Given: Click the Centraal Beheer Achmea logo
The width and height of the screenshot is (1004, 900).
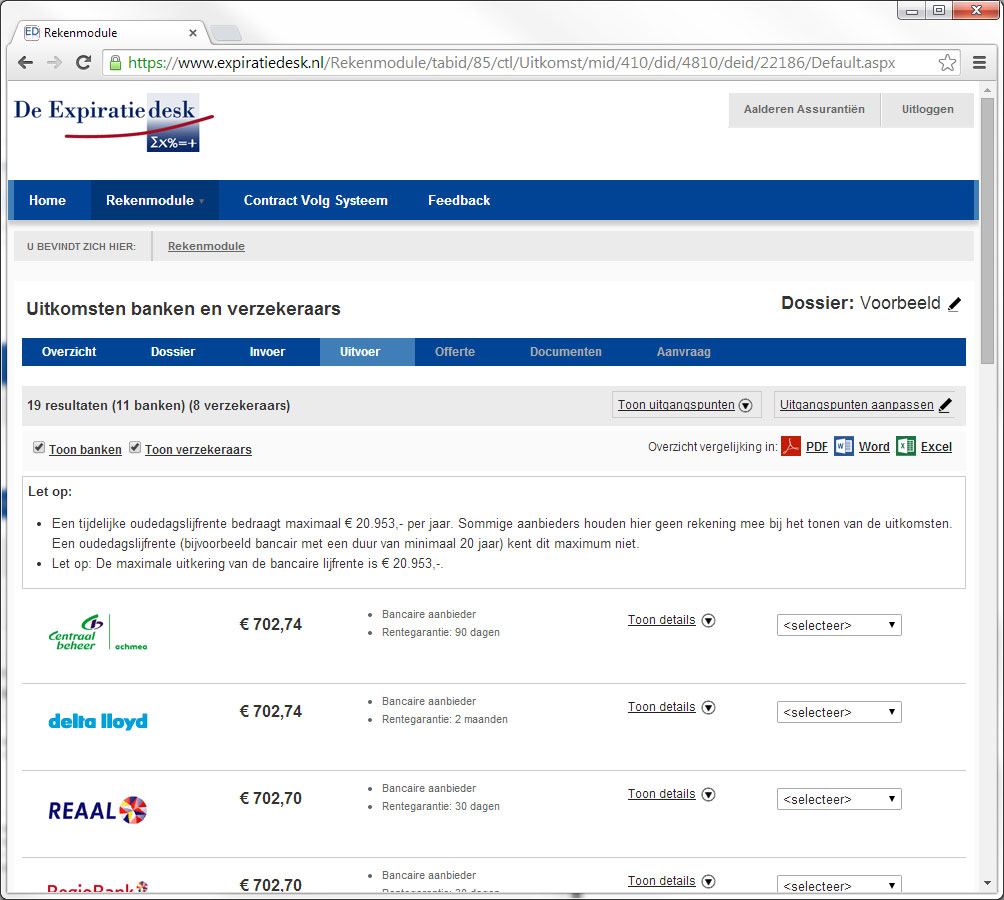Looking at the screenshot, I should (98, 632).
